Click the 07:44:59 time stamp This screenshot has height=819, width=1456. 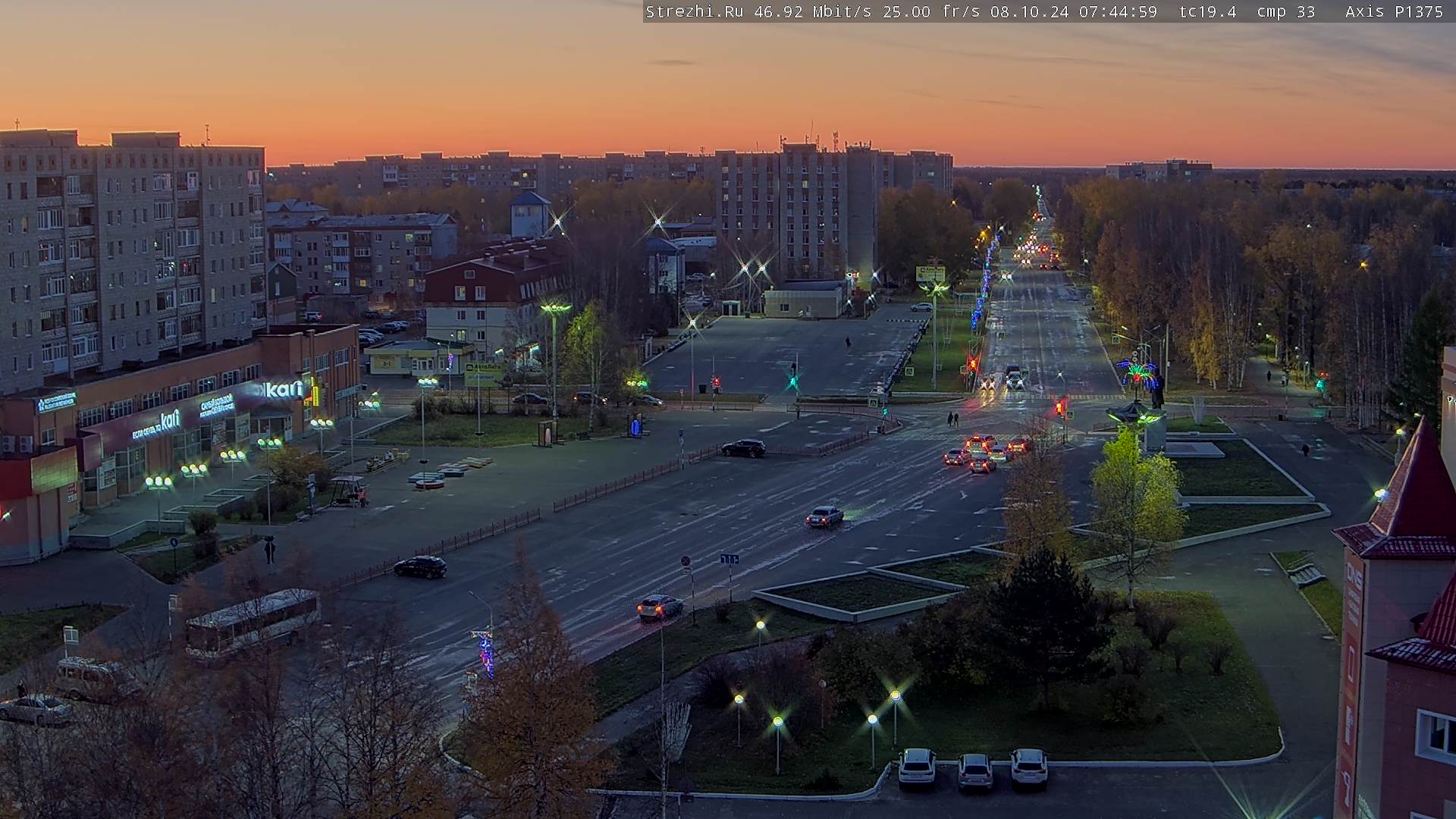tap(1118, 11)
